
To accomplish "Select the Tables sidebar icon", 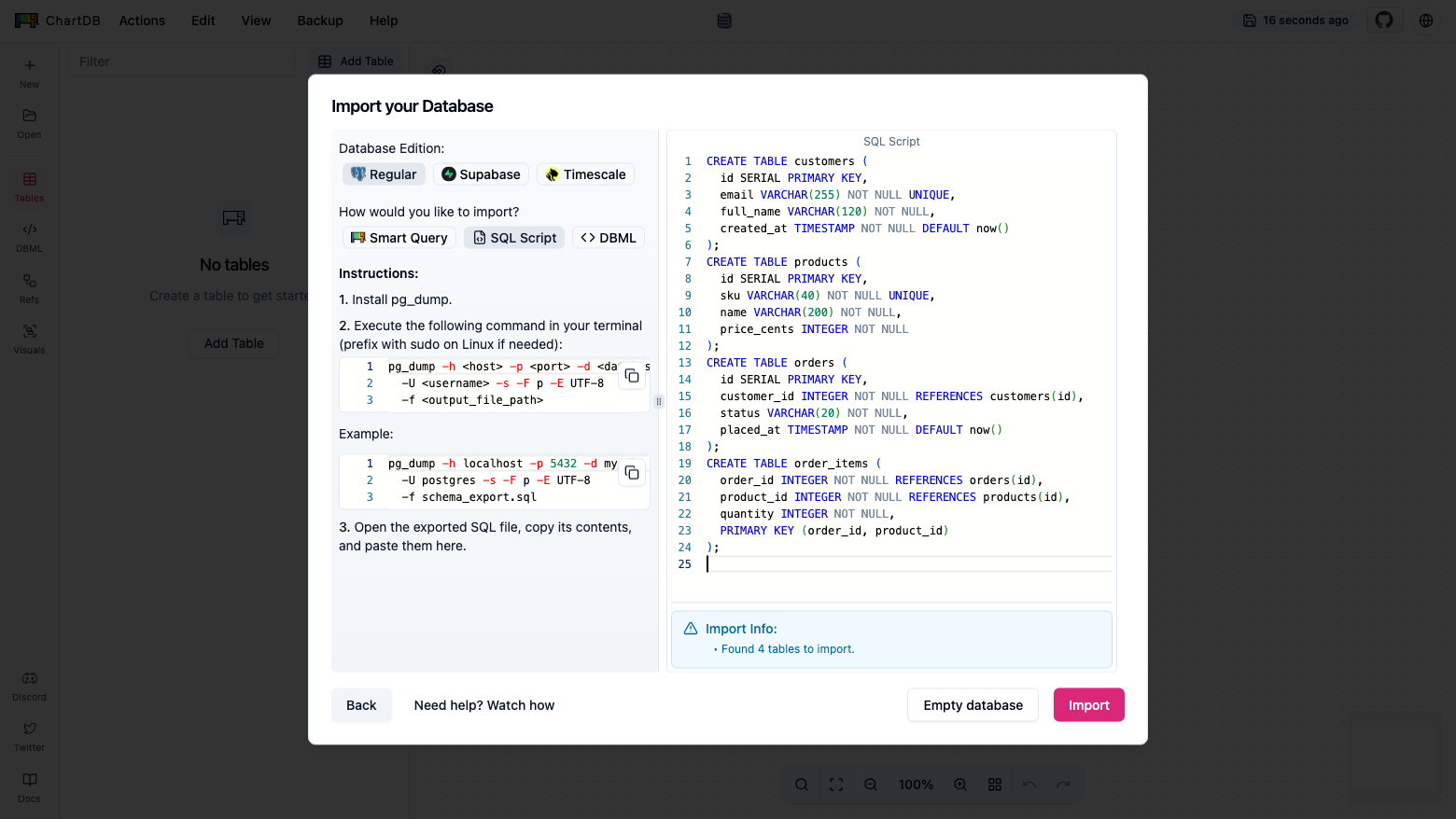I will [x=29, y=187].
